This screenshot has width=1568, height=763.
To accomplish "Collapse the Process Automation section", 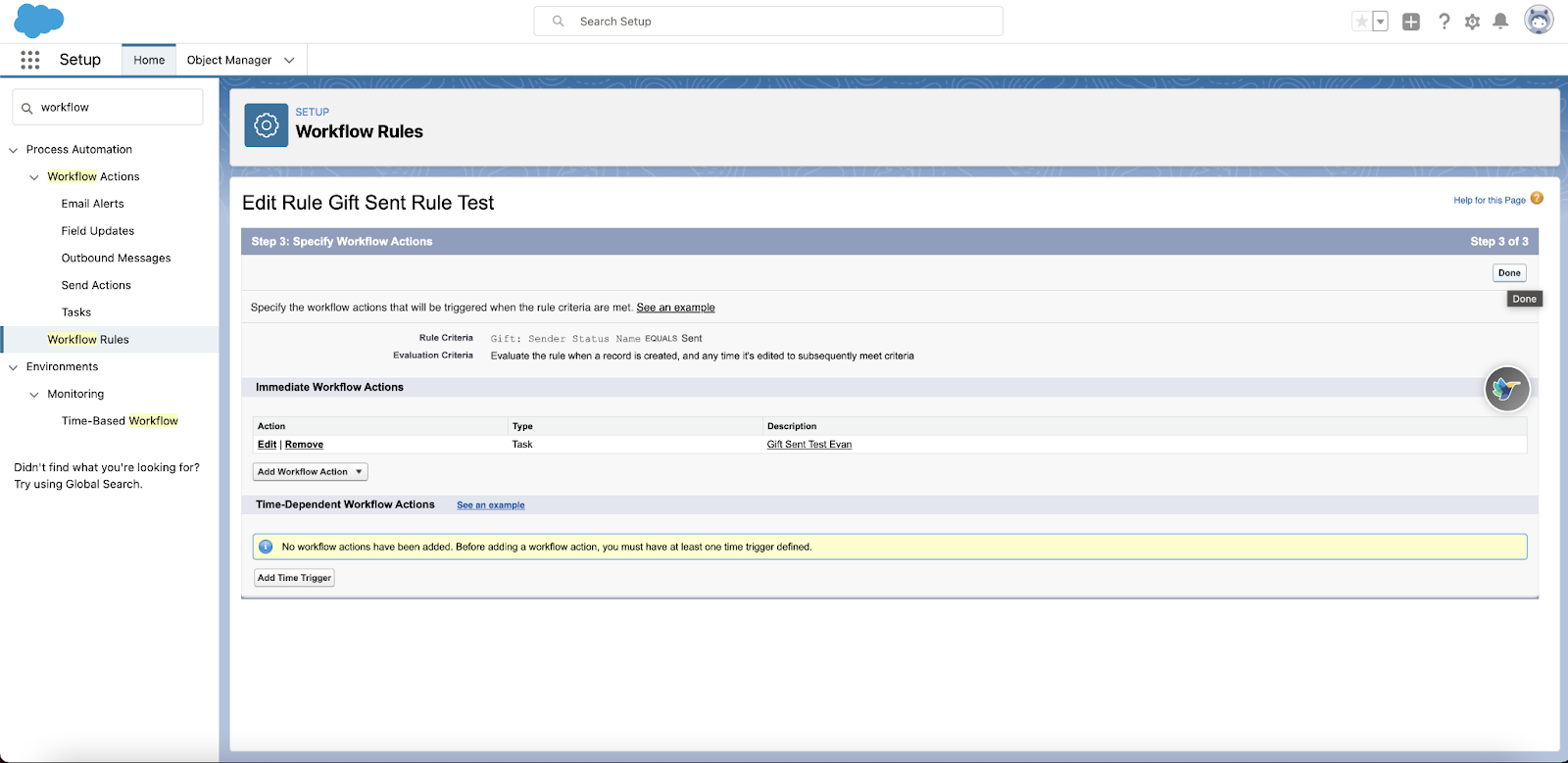I will click(x=14, y=150).
